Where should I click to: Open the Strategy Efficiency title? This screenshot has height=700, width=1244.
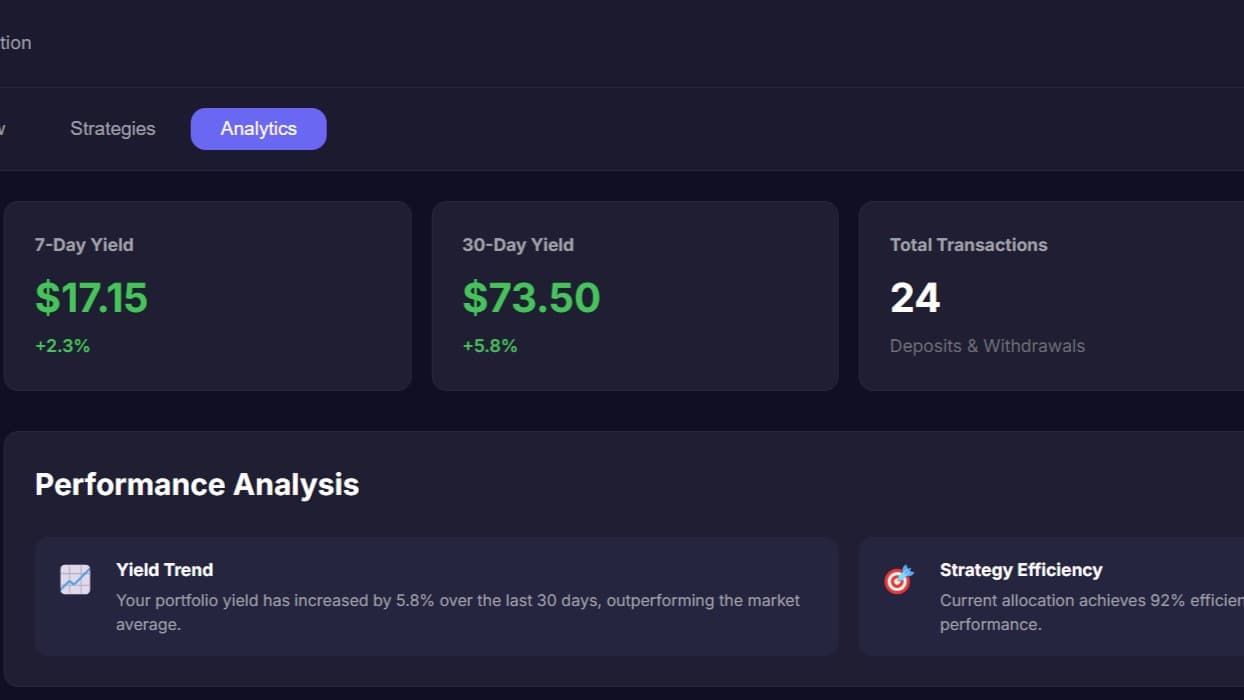click(1021, 570)
